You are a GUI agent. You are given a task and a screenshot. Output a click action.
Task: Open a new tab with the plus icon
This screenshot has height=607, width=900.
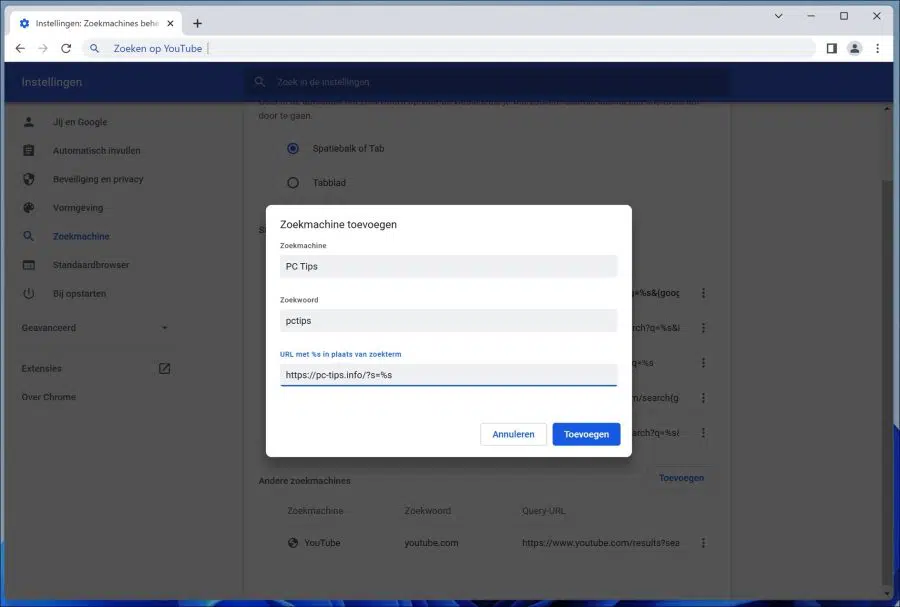pos(197,24)
